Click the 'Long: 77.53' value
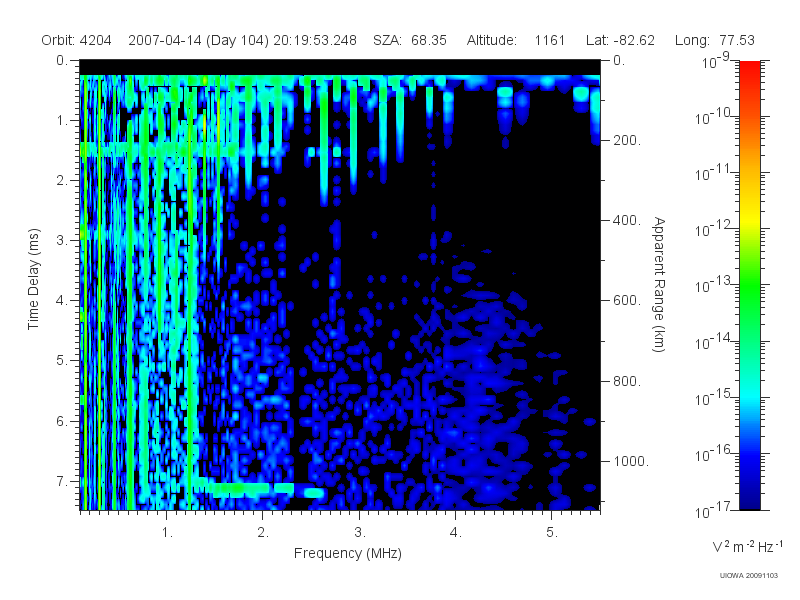Viewport: 800px width, 600px height. 714,40
